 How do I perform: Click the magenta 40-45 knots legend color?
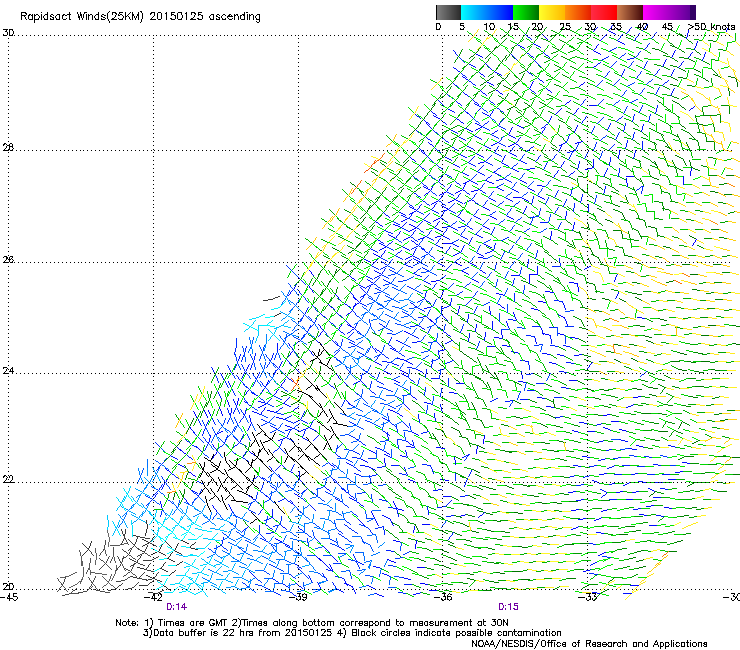pos(656,12)
